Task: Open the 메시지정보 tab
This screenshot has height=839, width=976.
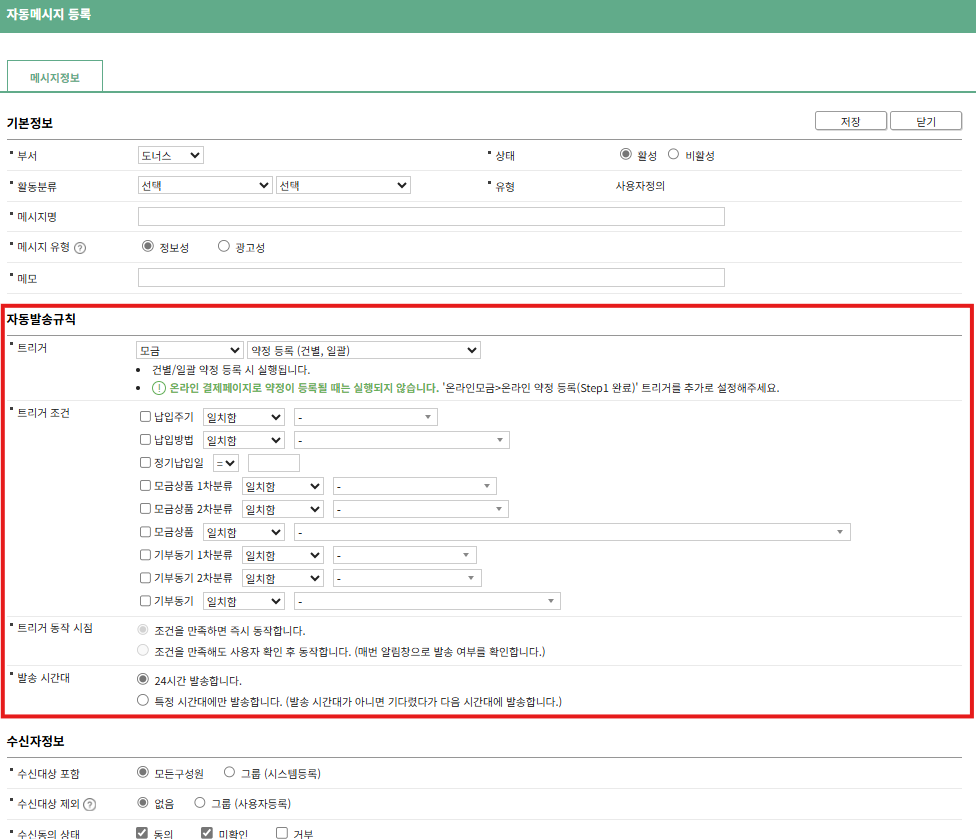Action: point(55,77)
